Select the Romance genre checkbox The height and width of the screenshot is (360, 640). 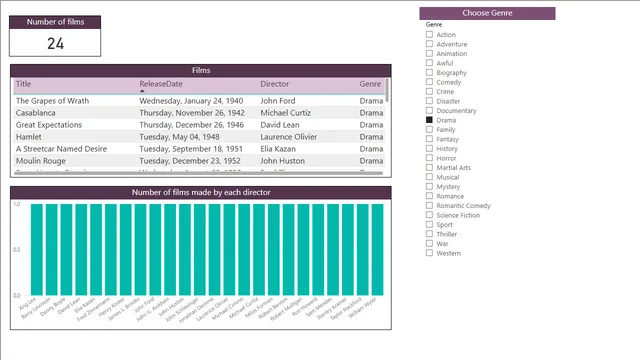pos(429,196)
